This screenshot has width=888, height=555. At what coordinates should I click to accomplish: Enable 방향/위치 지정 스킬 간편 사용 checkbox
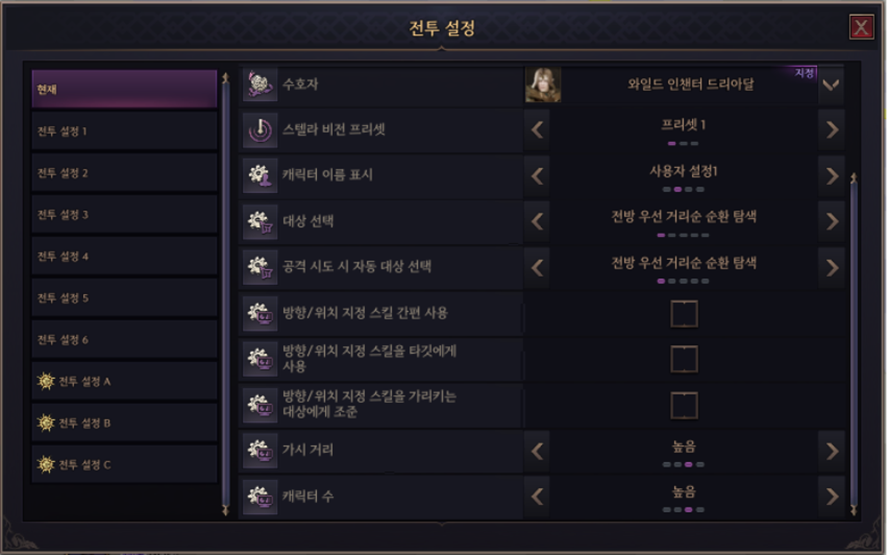(x=684, y=314)
